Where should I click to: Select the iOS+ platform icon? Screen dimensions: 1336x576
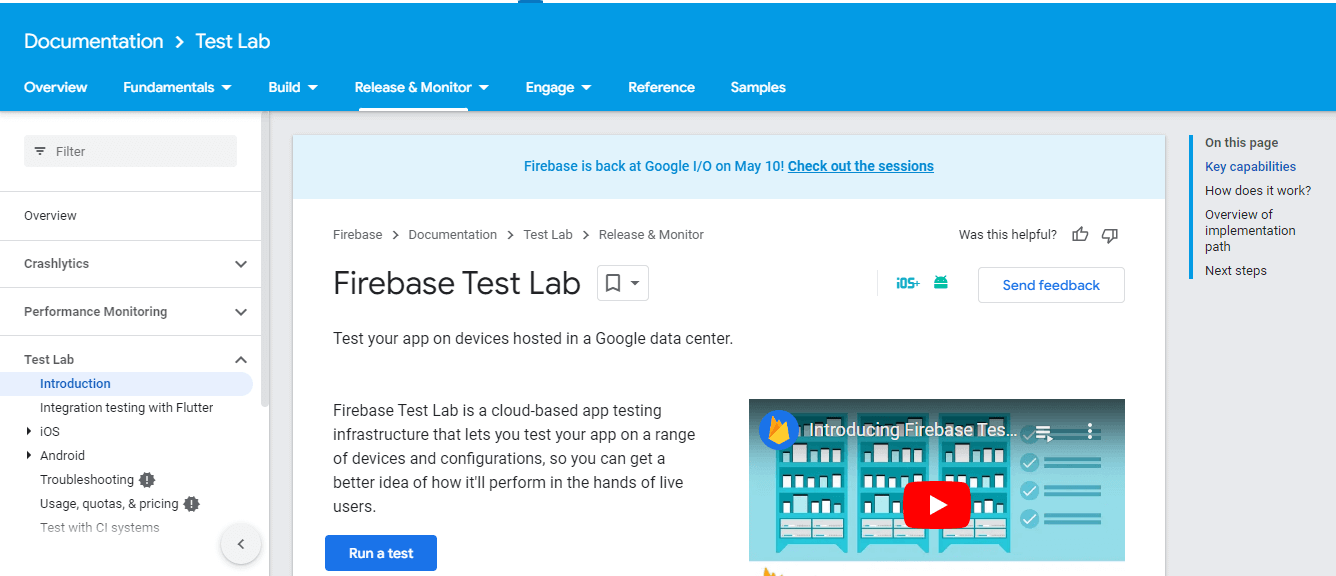click(907, 283)
